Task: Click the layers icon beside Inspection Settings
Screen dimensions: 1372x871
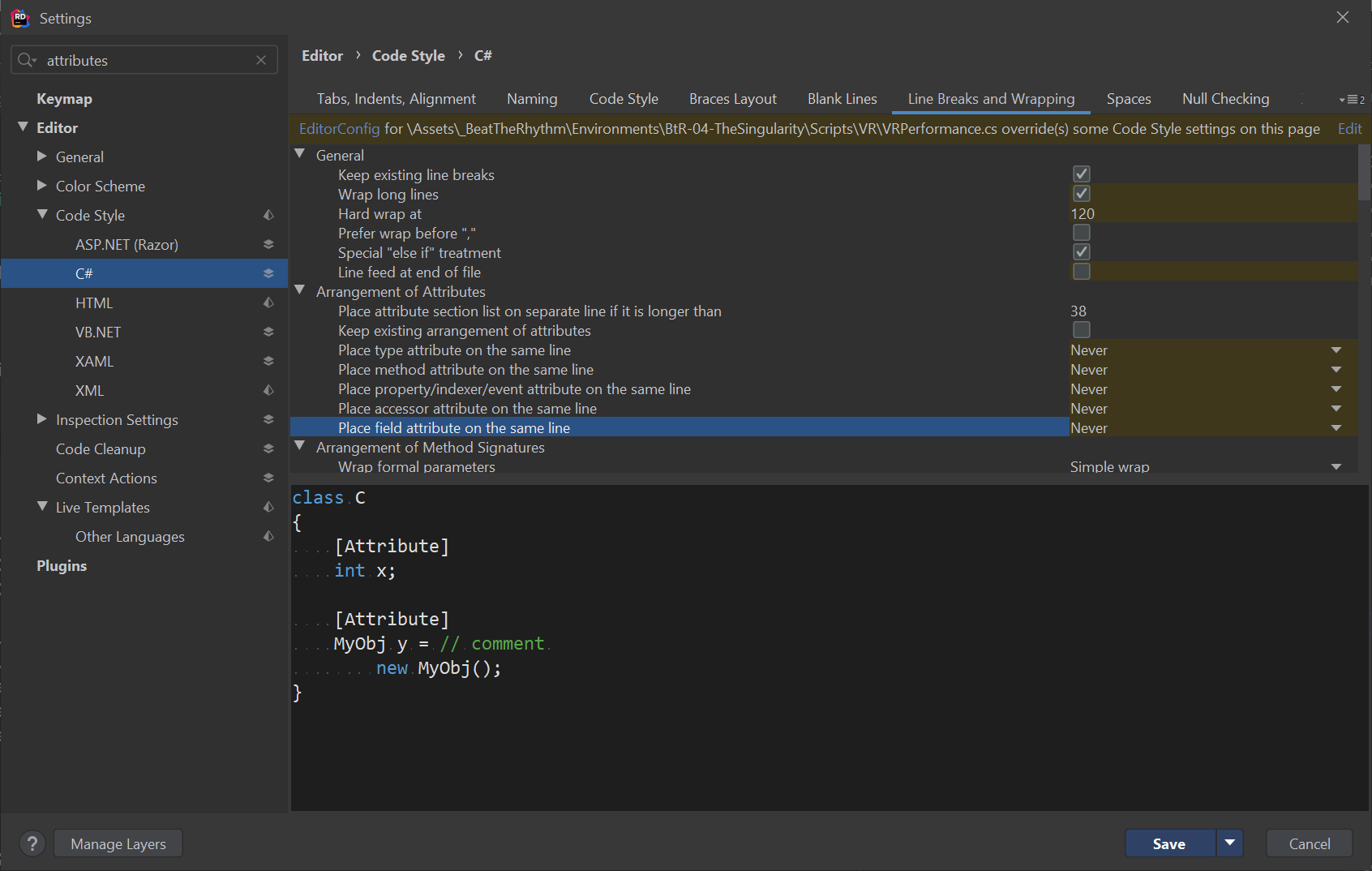Action: pos(268,419)
